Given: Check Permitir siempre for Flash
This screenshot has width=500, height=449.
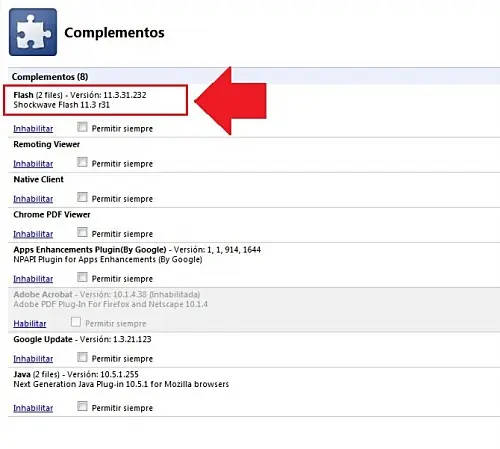Looking at the screenshot, I should (82, 127).
